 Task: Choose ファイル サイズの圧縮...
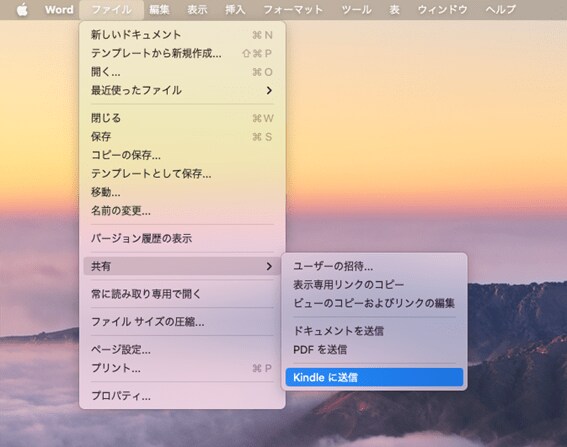(x=182, y=322)
